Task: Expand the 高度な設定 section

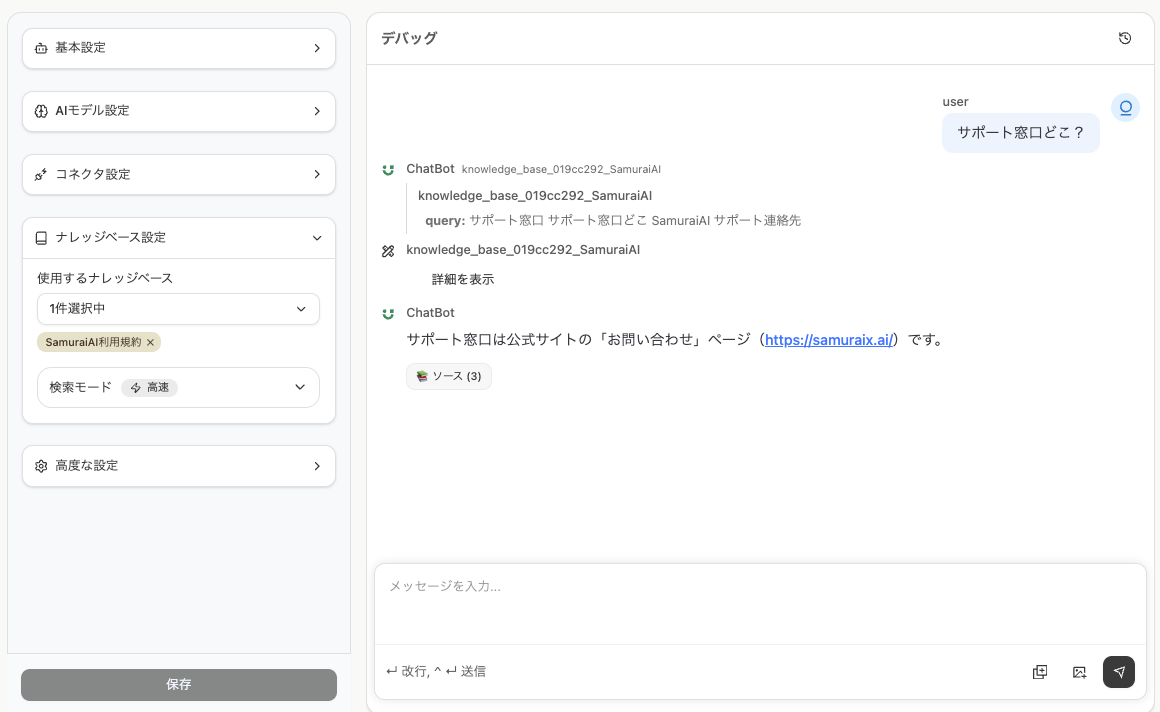Action: pyautogui.click(x=179, y=466)
